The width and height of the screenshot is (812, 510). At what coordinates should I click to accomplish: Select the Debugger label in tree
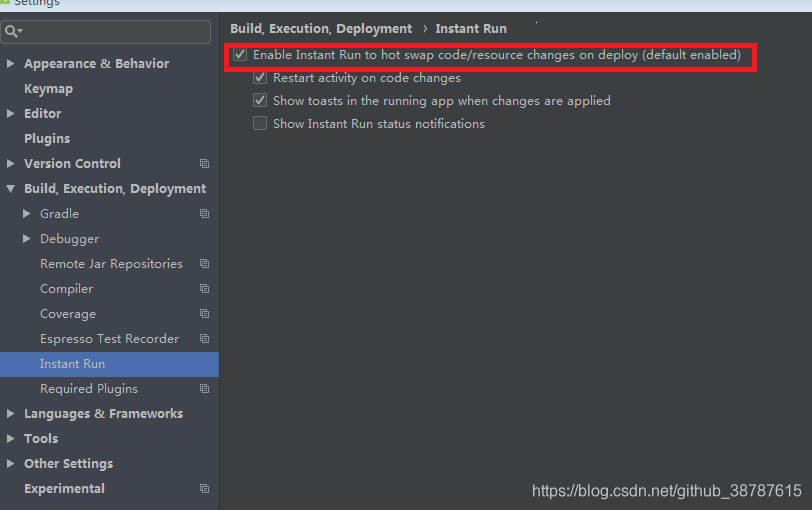[69, 239]
